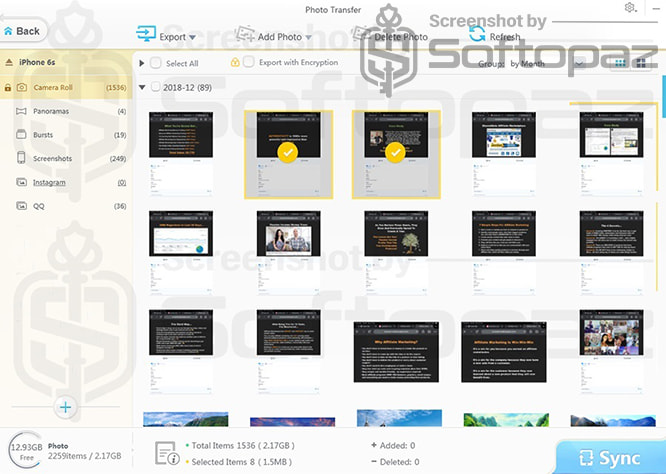Open the Panoramas album
The width and height of the screenshot is (666, 474).
click(66, 111)
